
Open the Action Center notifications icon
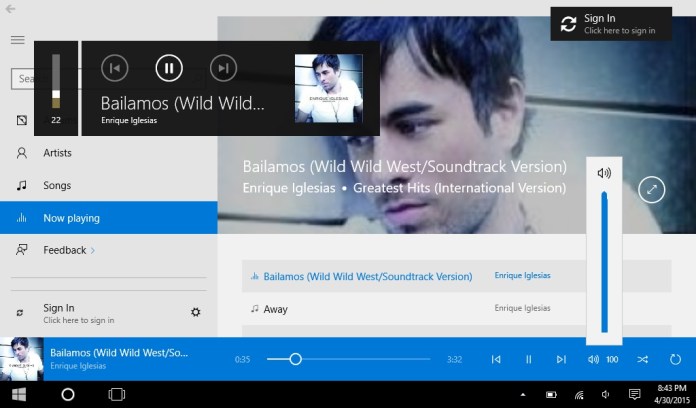click(635, 394)
